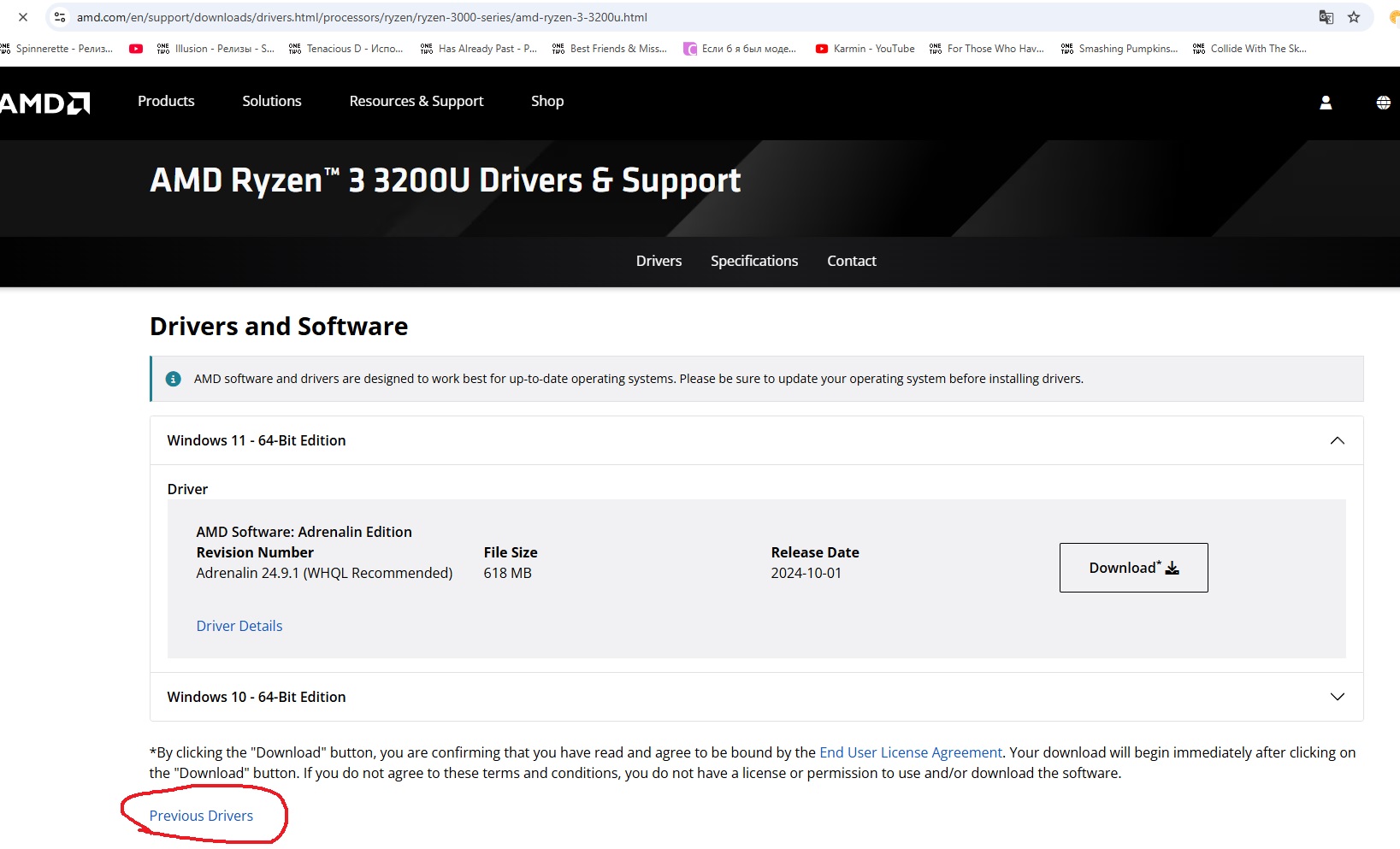This screenshot has height=849, width=1400.
Task: Click the 618 MB file size value
Action: pyautogui.click(x=507, y=573)
